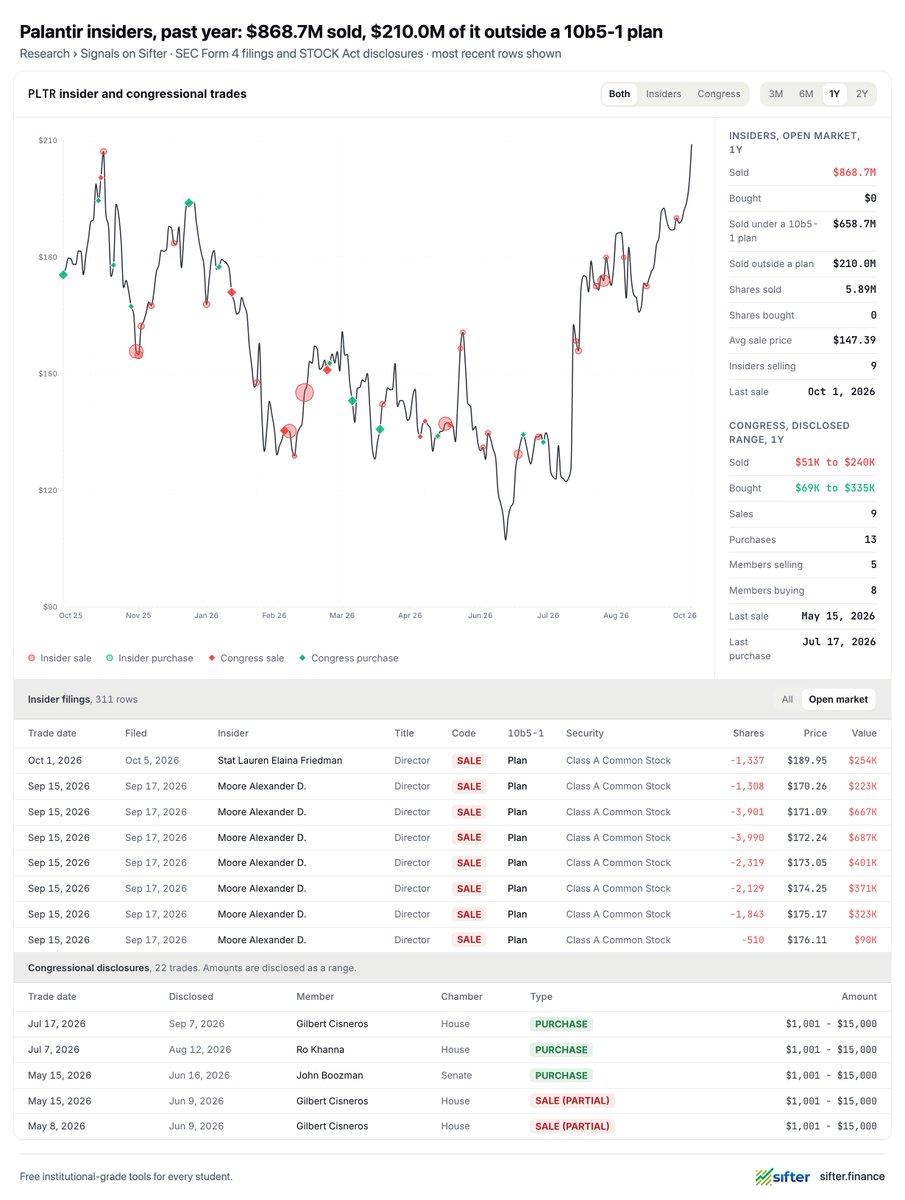Click Ro Khanna member name
905x1200 pixels.
(320, 1050)
